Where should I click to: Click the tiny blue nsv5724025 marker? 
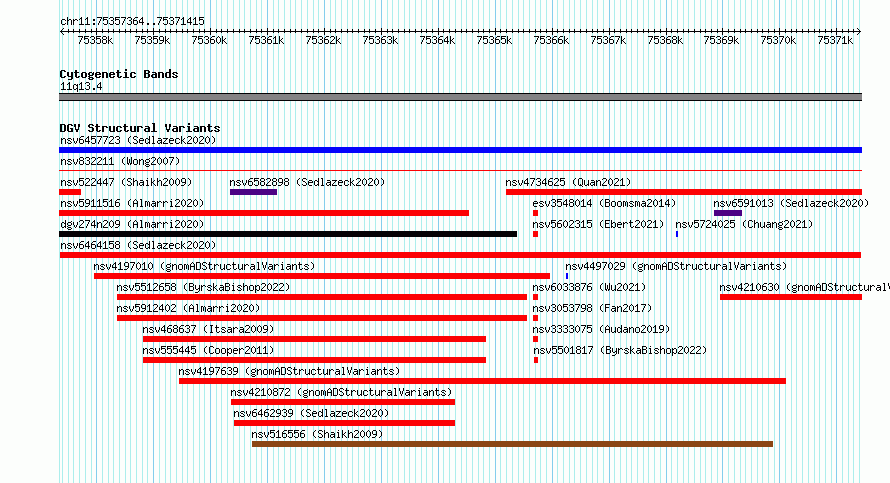pyautogui.click(x=677, y=234)
